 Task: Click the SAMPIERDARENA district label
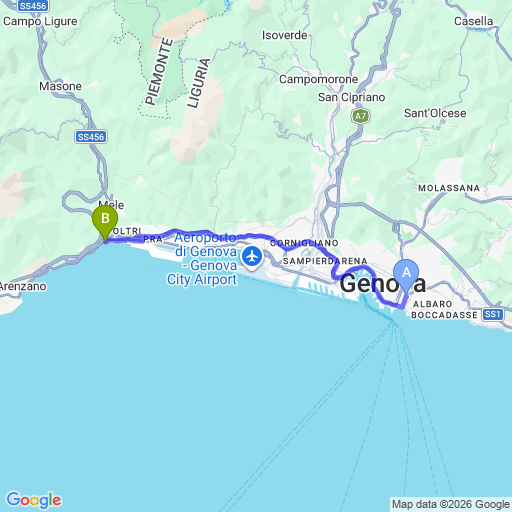coord(325,261)
